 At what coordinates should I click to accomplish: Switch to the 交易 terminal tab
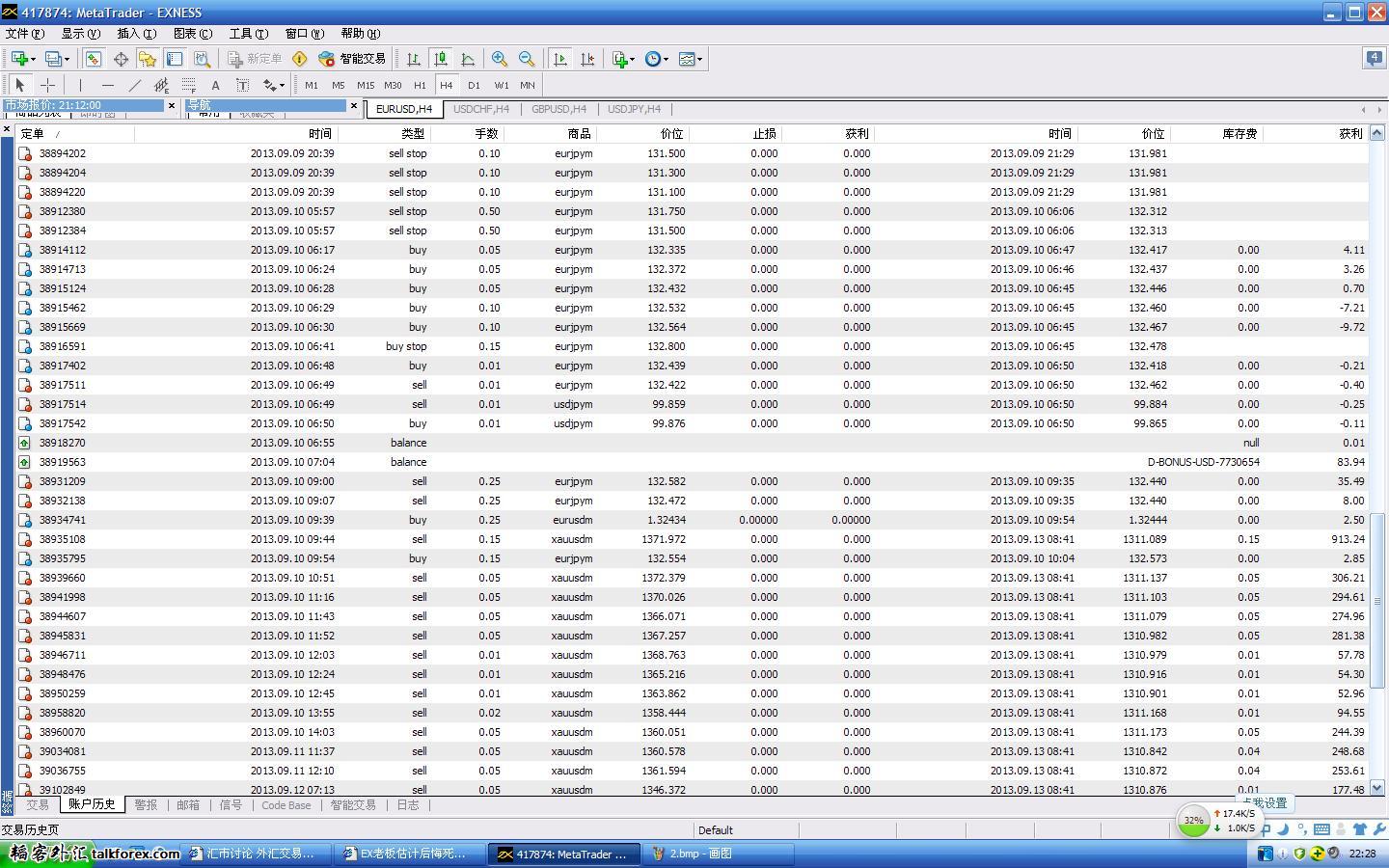[37, 804]
